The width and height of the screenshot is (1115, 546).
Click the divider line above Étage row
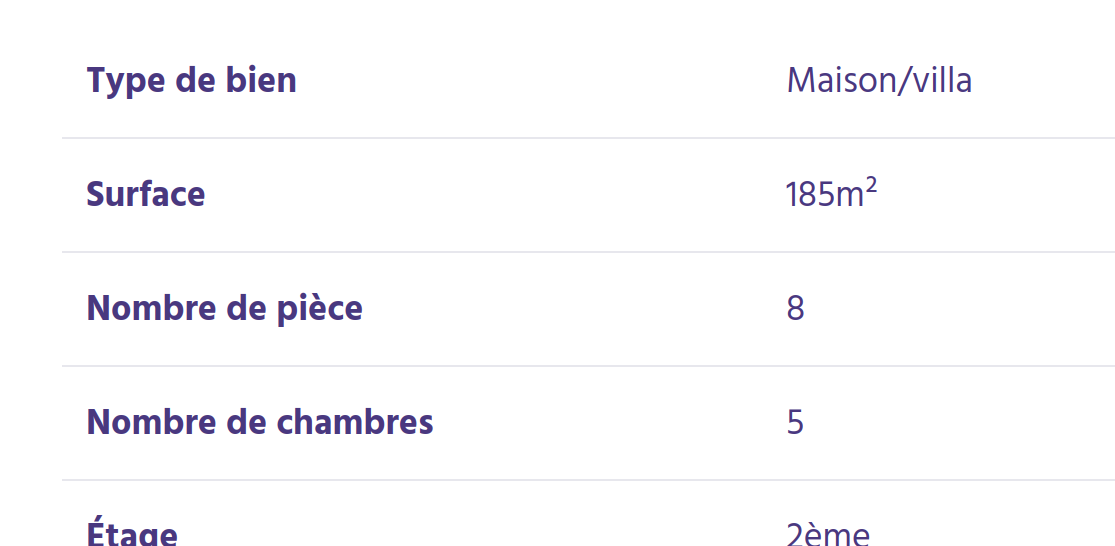(x=588, y=480)
